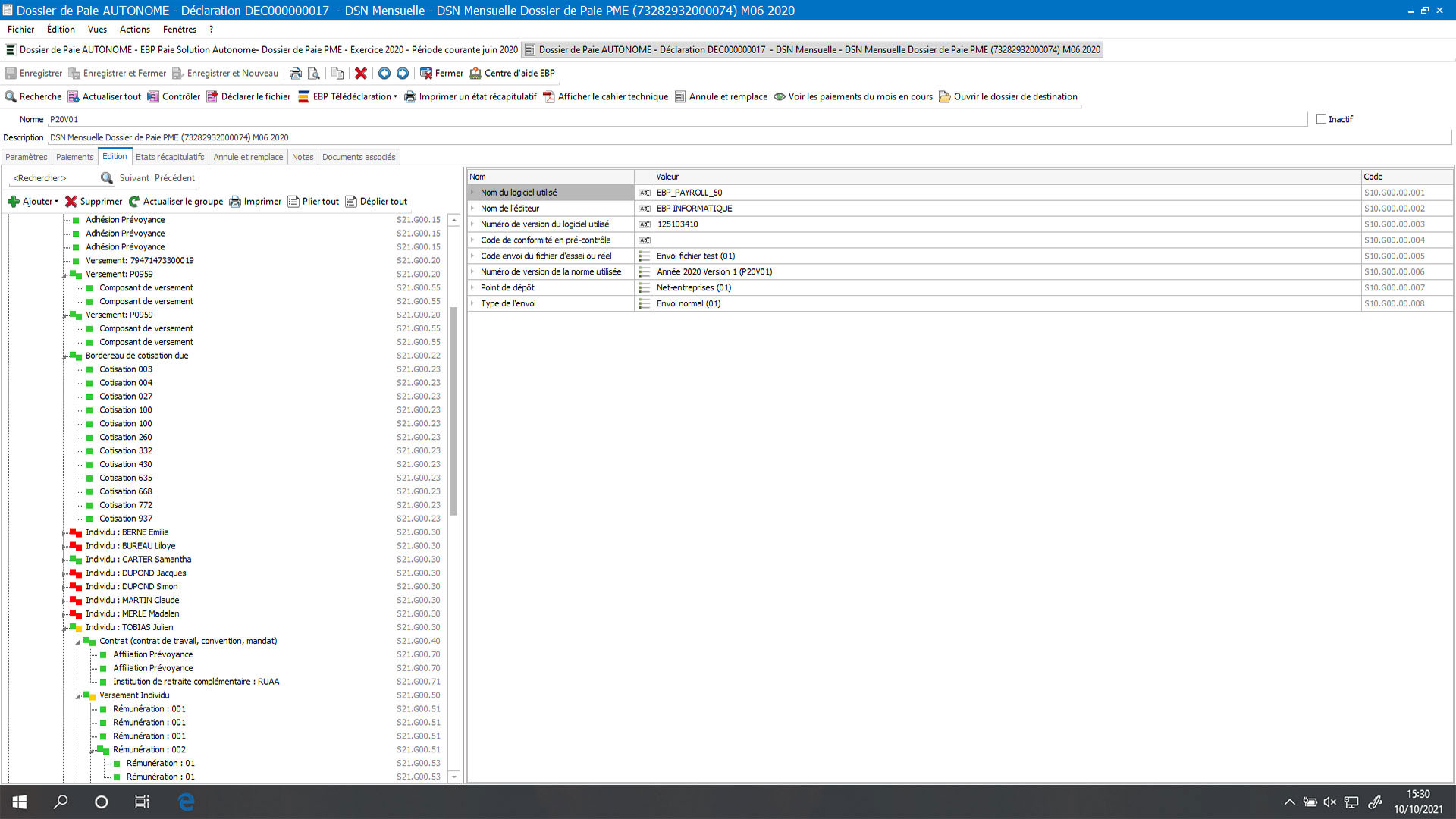The width and height of the screenshot is (1456, 819).
Task: Open EBP Télédéclaration dropdown
Action: (x=348, y=96)
